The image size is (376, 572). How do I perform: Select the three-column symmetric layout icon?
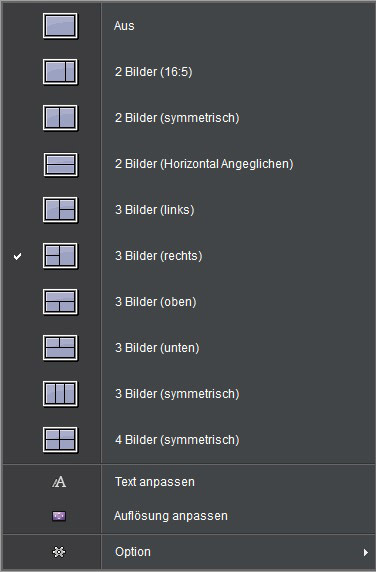pyautogui.click(x=60, y=394)
